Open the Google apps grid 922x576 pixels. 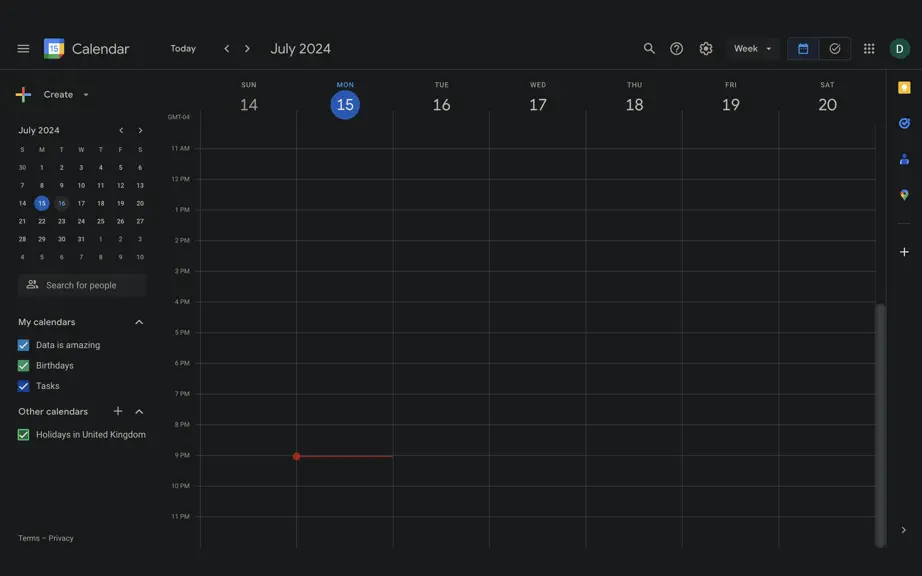coord(869,49)
